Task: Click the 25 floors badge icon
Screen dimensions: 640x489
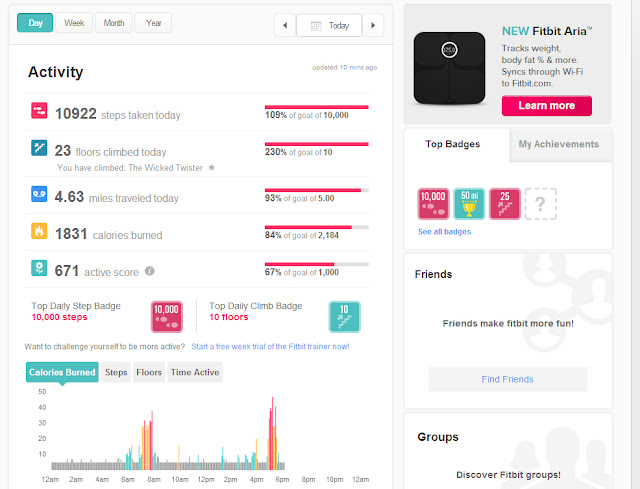Action: [x=505, y=204]
